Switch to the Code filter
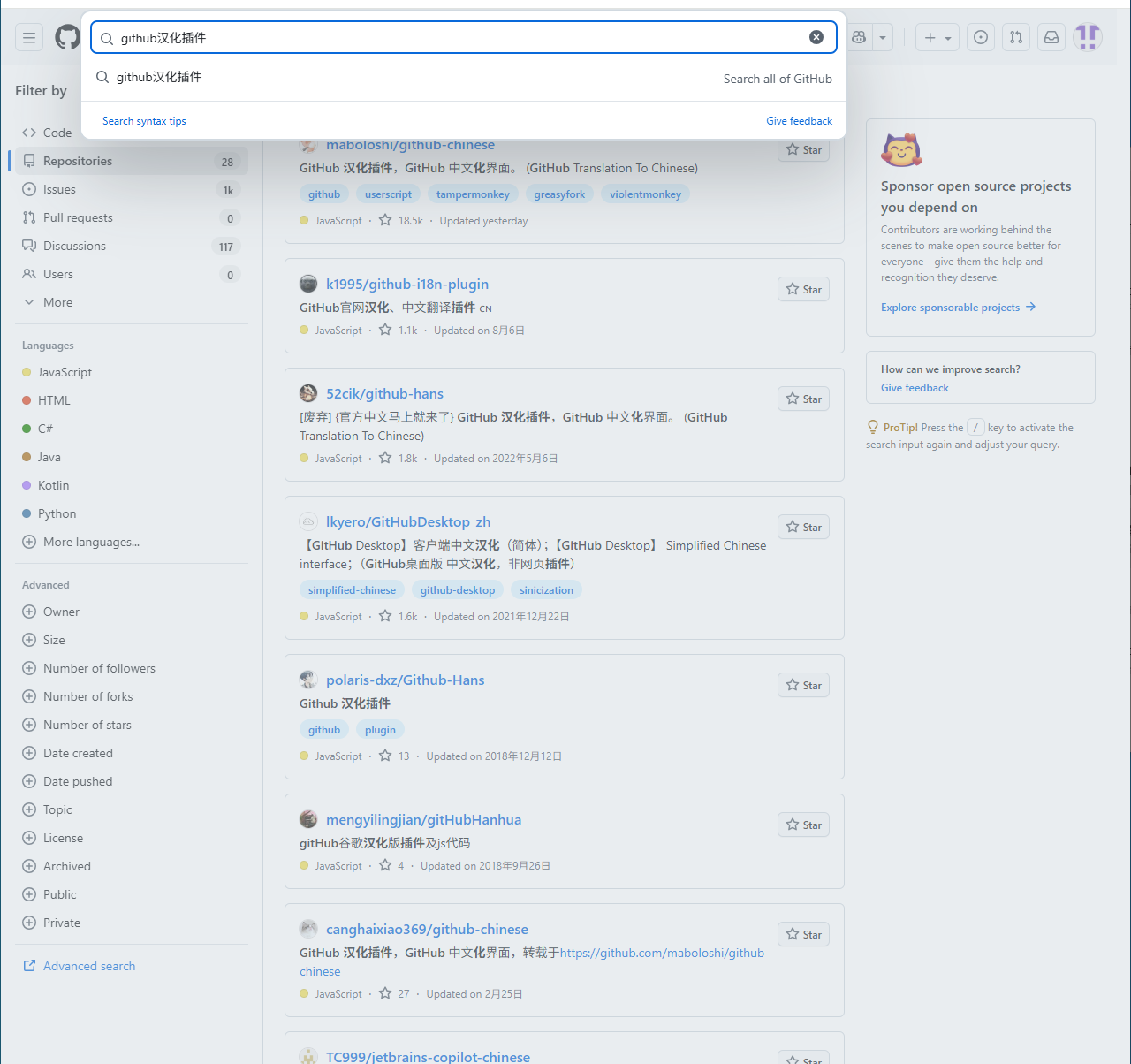1131x1064 pixels. (x=57, y=133)
